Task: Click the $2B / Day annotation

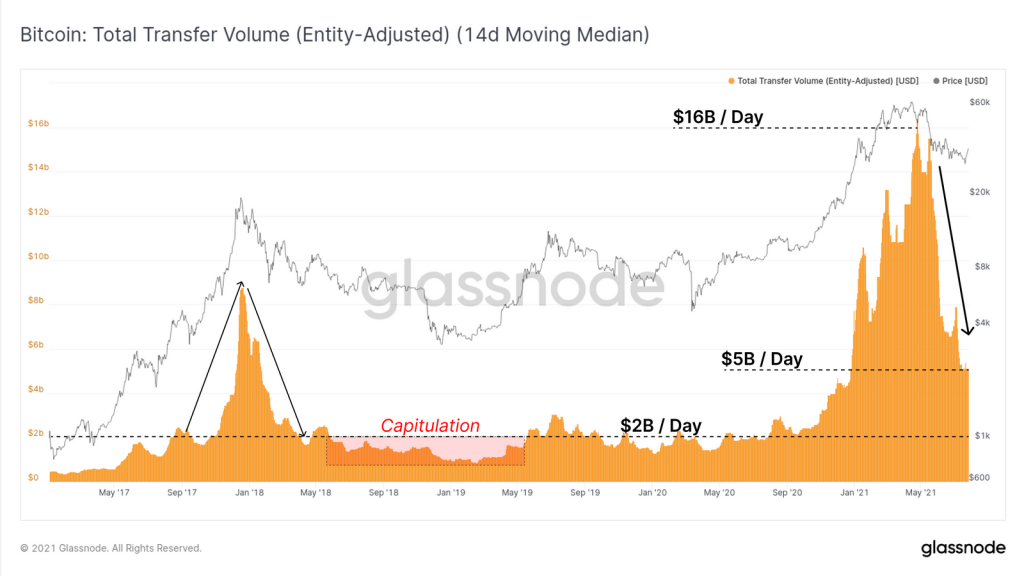Action: 660,425
